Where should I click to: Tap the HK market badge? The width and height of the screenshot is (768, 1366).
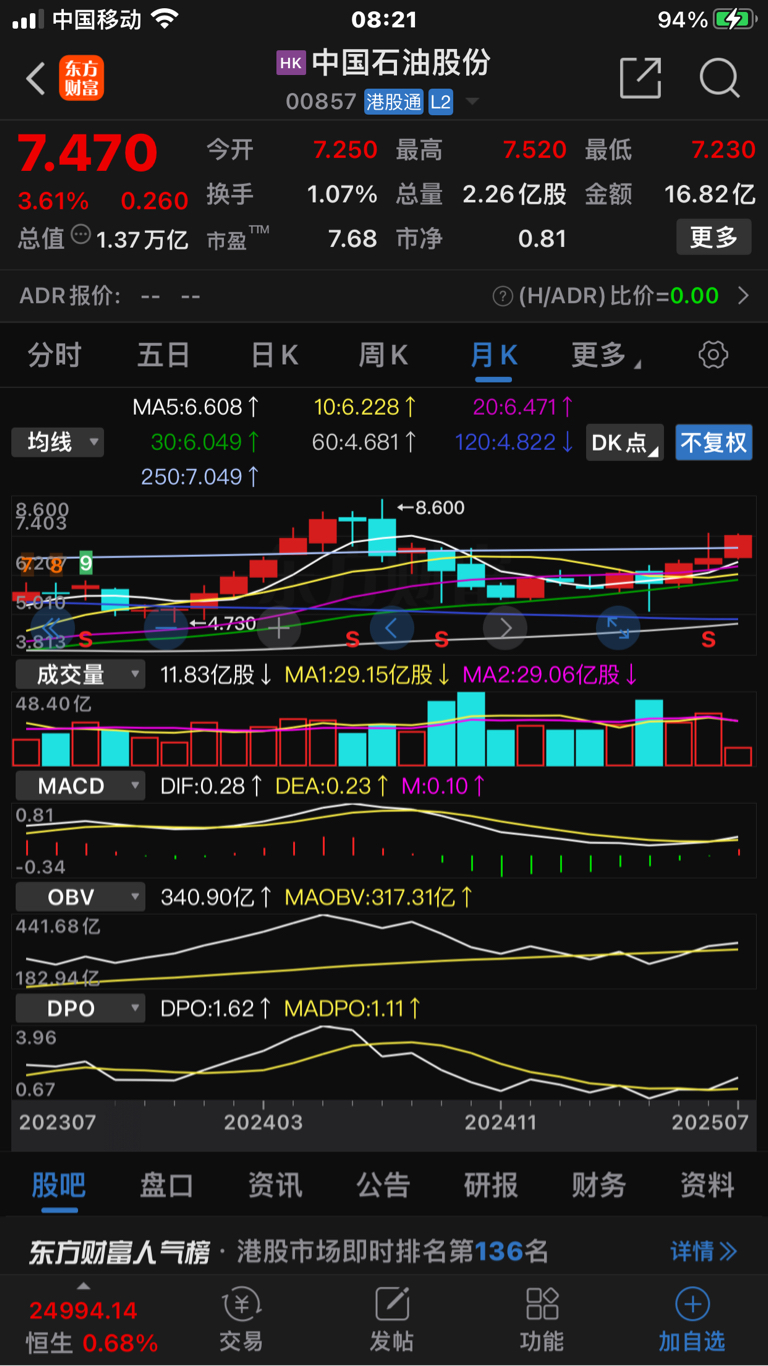point(290,63)
